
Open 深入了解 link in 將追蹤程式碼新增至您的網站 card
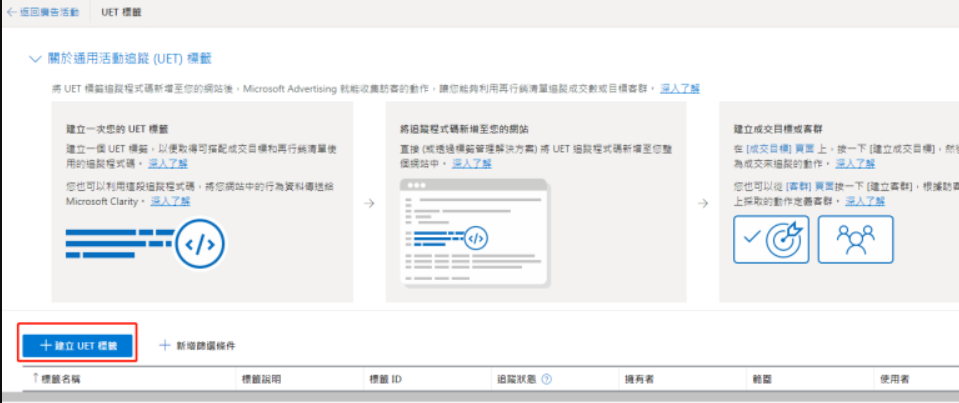tap(472, 163)
